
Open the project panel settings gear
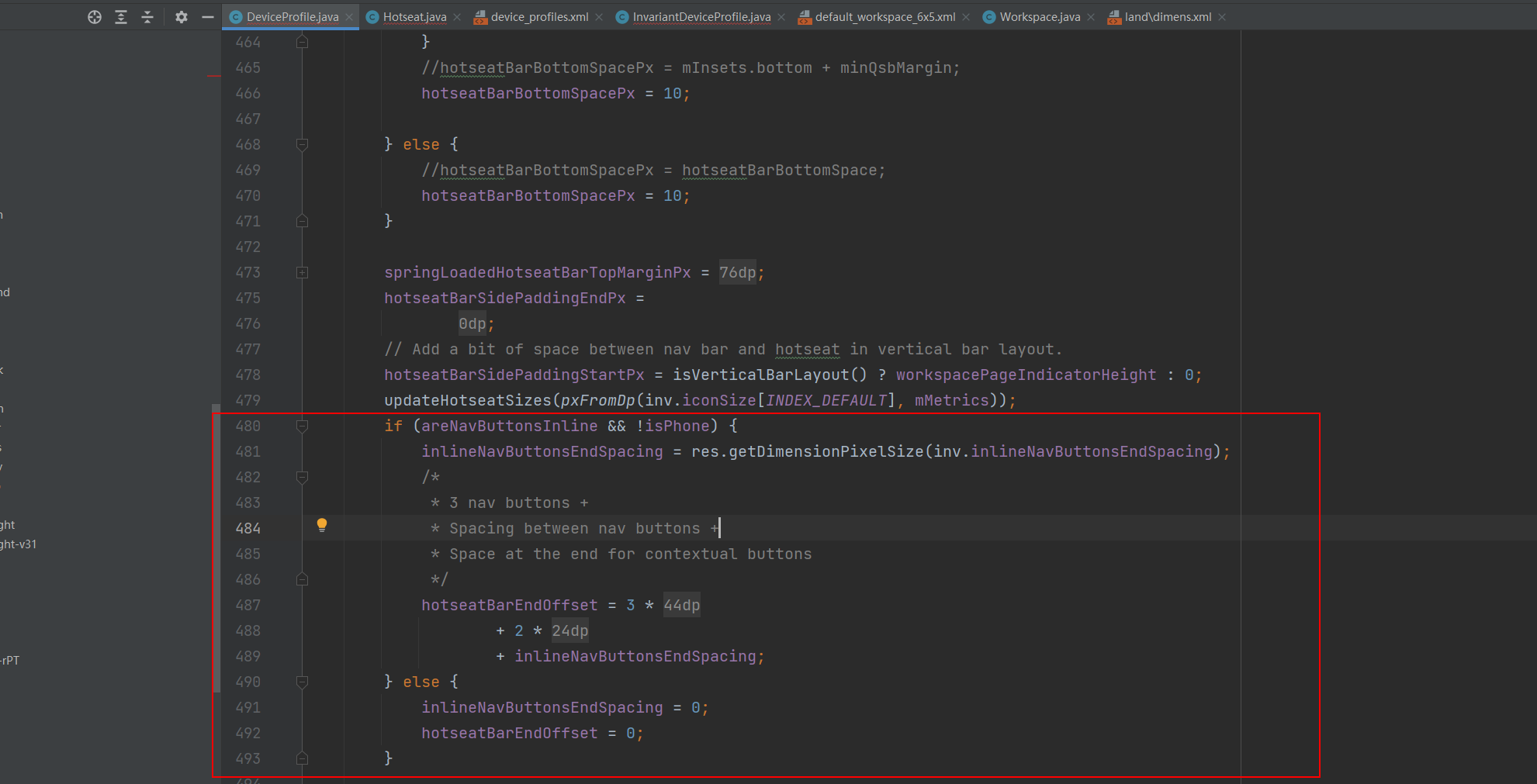pos(182,17)
